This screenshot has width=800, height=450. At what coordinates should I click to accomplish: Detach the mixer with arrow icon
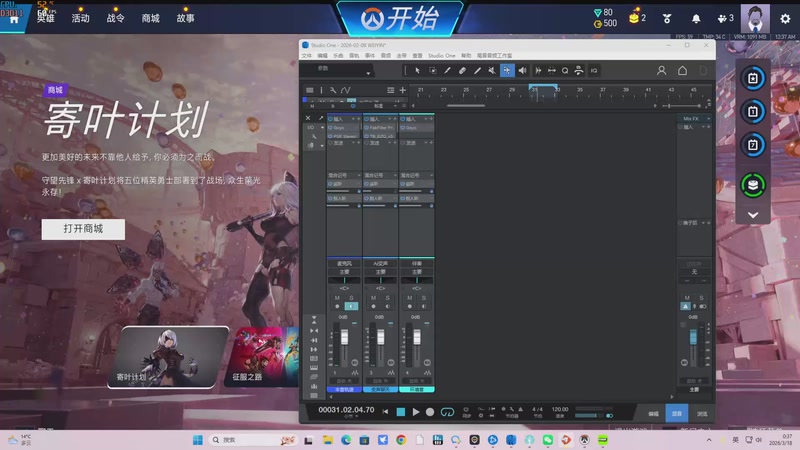tap(321, 118)
